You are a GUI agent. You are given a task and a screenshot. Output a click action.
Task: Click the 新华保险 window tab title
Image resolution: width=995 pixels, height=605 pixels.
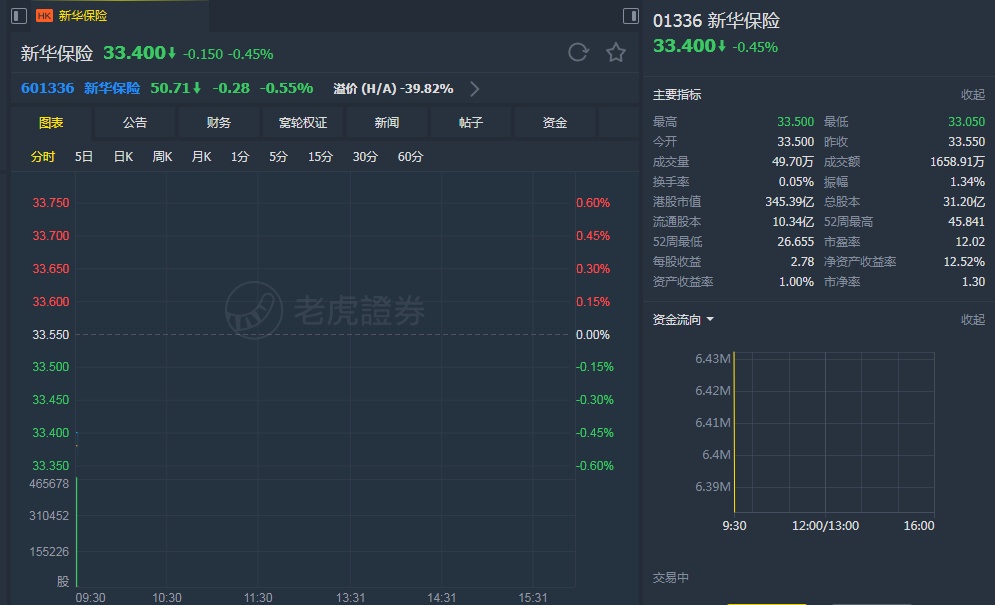click(82, 16)
